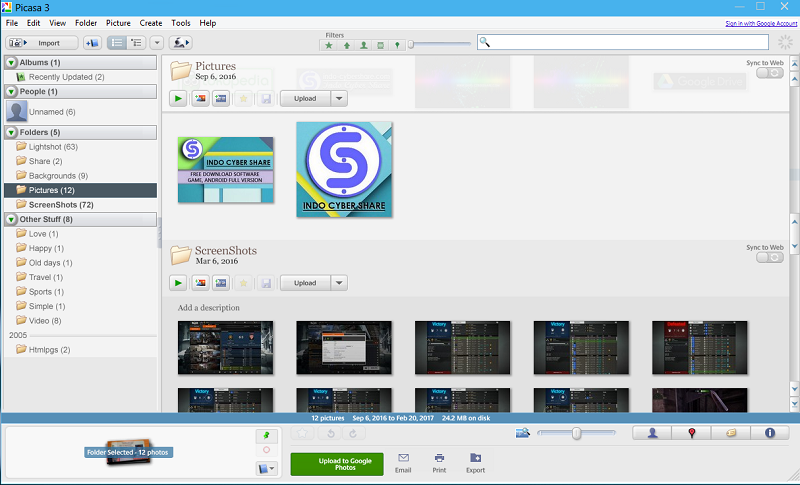Show the People panel
Screen dimensions: 800x485
tap(652, 433)
